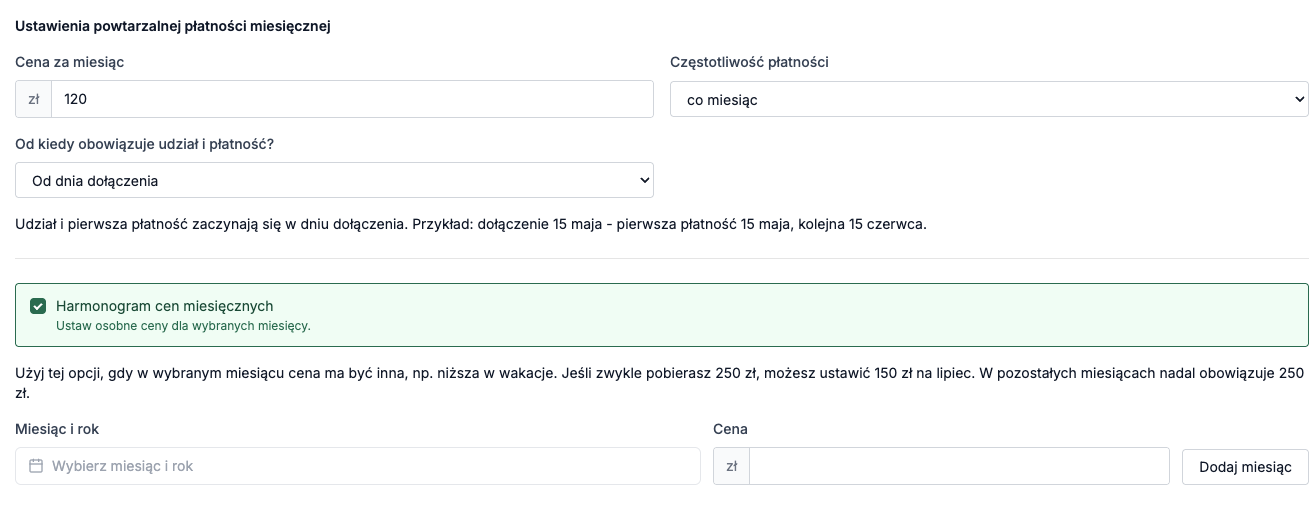Click the calendar icon in month picker
Image resolution: width=1310 pixels, height=505 pixels.
(37, 466)
